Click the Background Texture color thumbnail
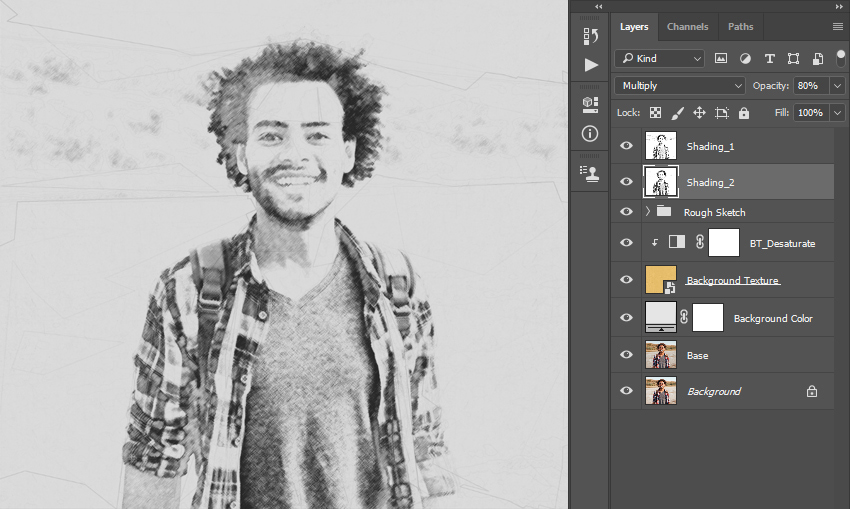This screenshot has height=509, width=850. 661,280
